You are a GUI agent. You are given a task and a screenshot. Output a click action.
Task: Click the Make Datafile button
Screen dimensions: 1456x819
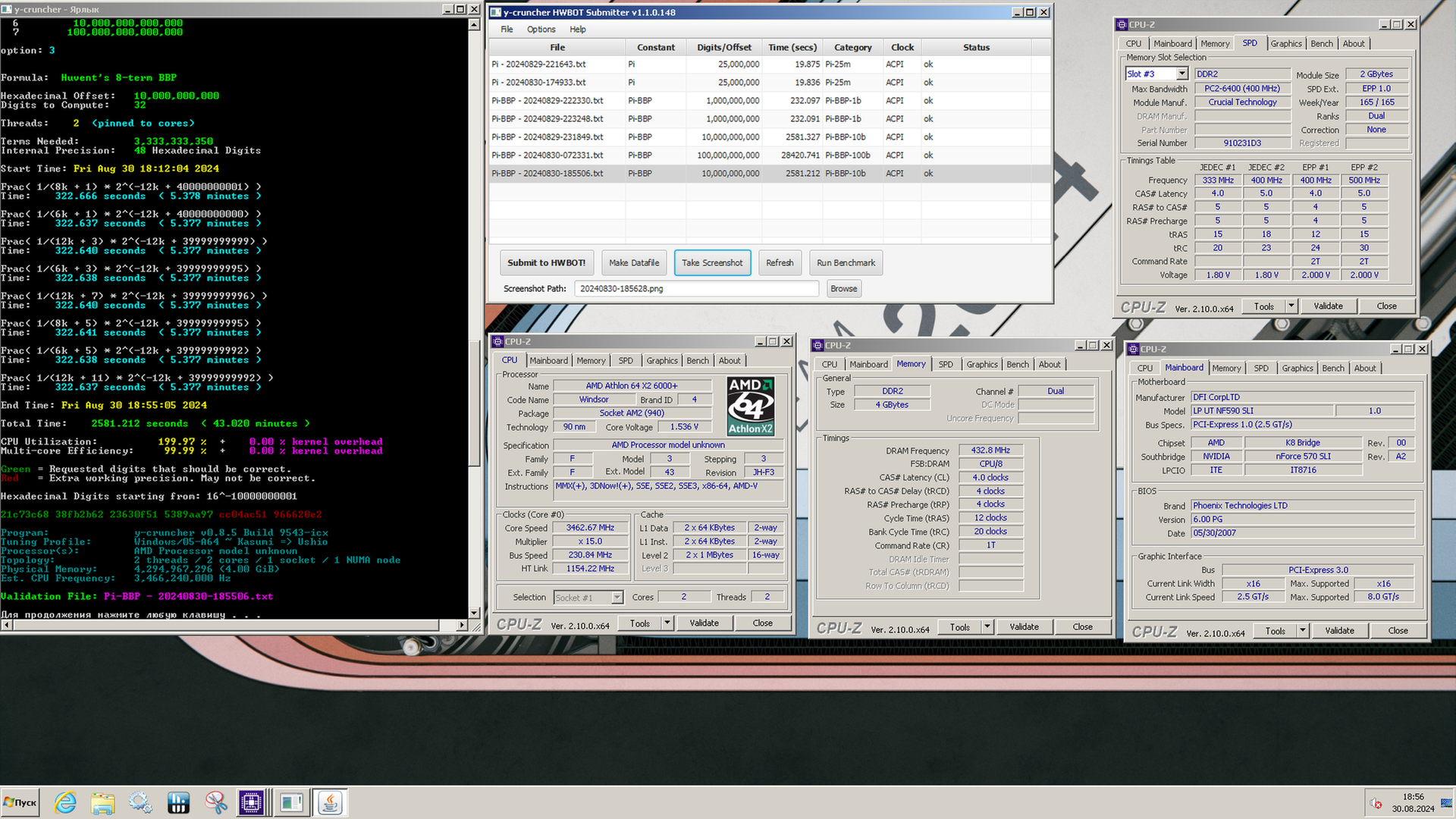[x=634, y=262]
